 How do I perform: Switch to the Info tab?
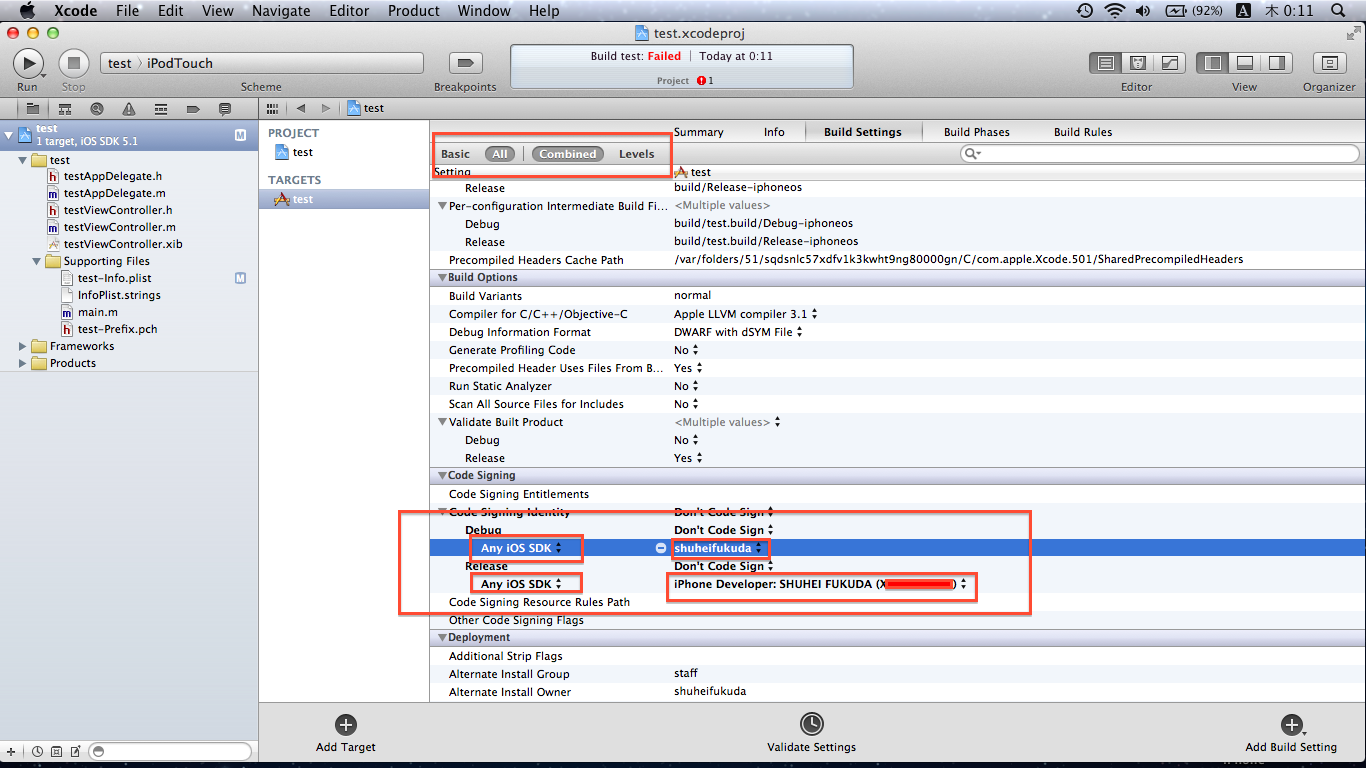click(x=774, y=132)
